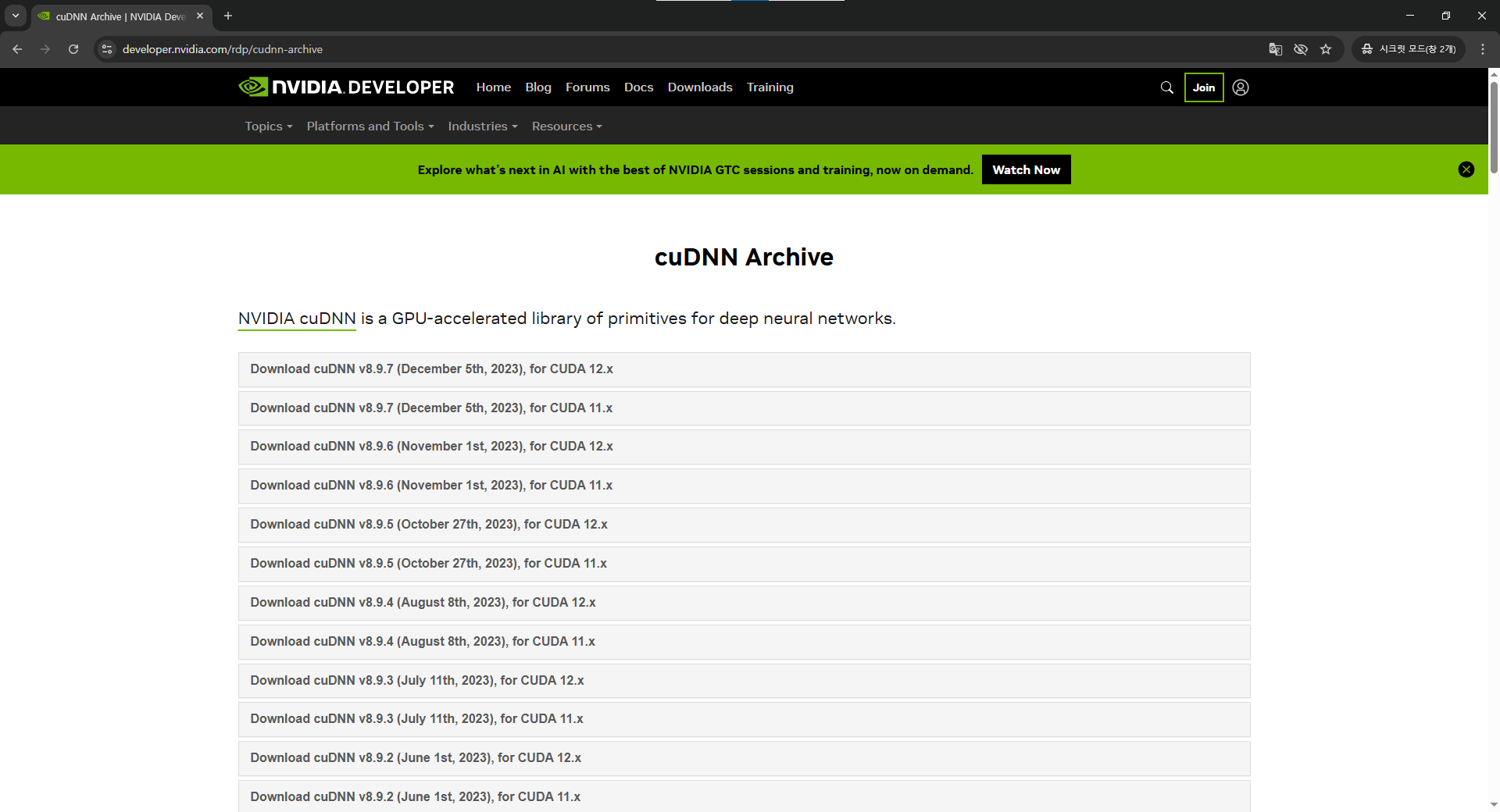Expand cuDNN v8.9.7 for CUDA 12.x
This screenshot has width=1500, height=812.
[744, 369]
